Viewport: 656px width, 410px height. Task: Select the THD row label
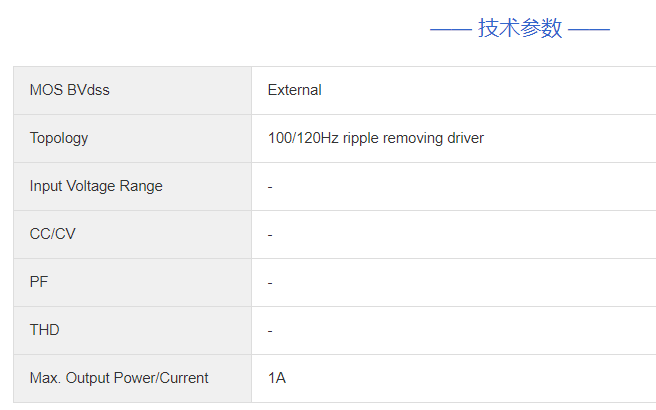(45, 330)
